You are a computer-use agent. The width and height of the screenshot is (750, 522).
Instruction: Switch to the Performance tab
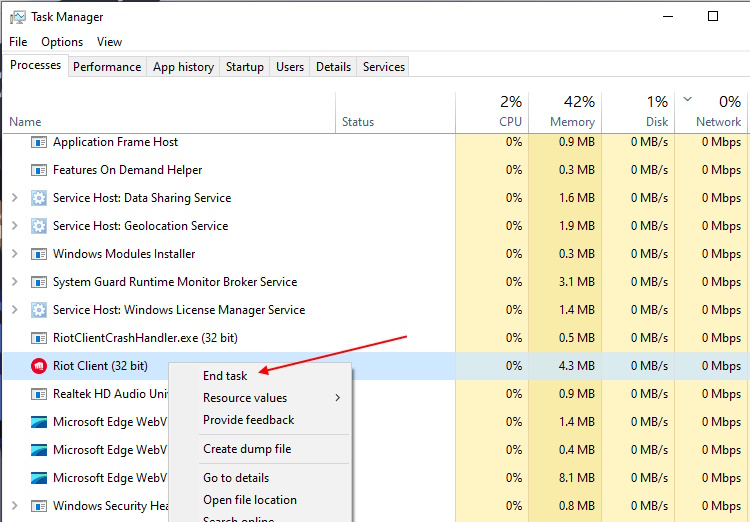[107, 67]
